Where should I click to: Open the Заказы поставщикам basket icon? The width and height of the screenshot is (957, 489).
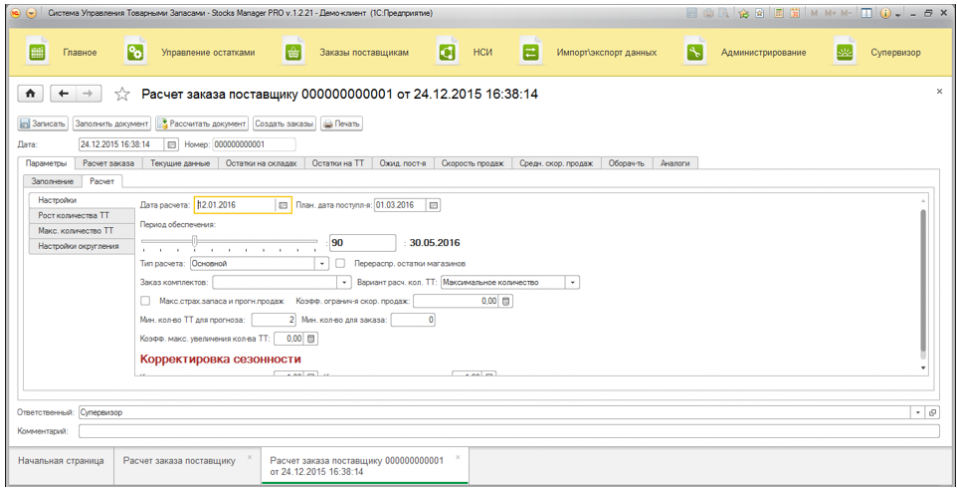coord(292,53)
